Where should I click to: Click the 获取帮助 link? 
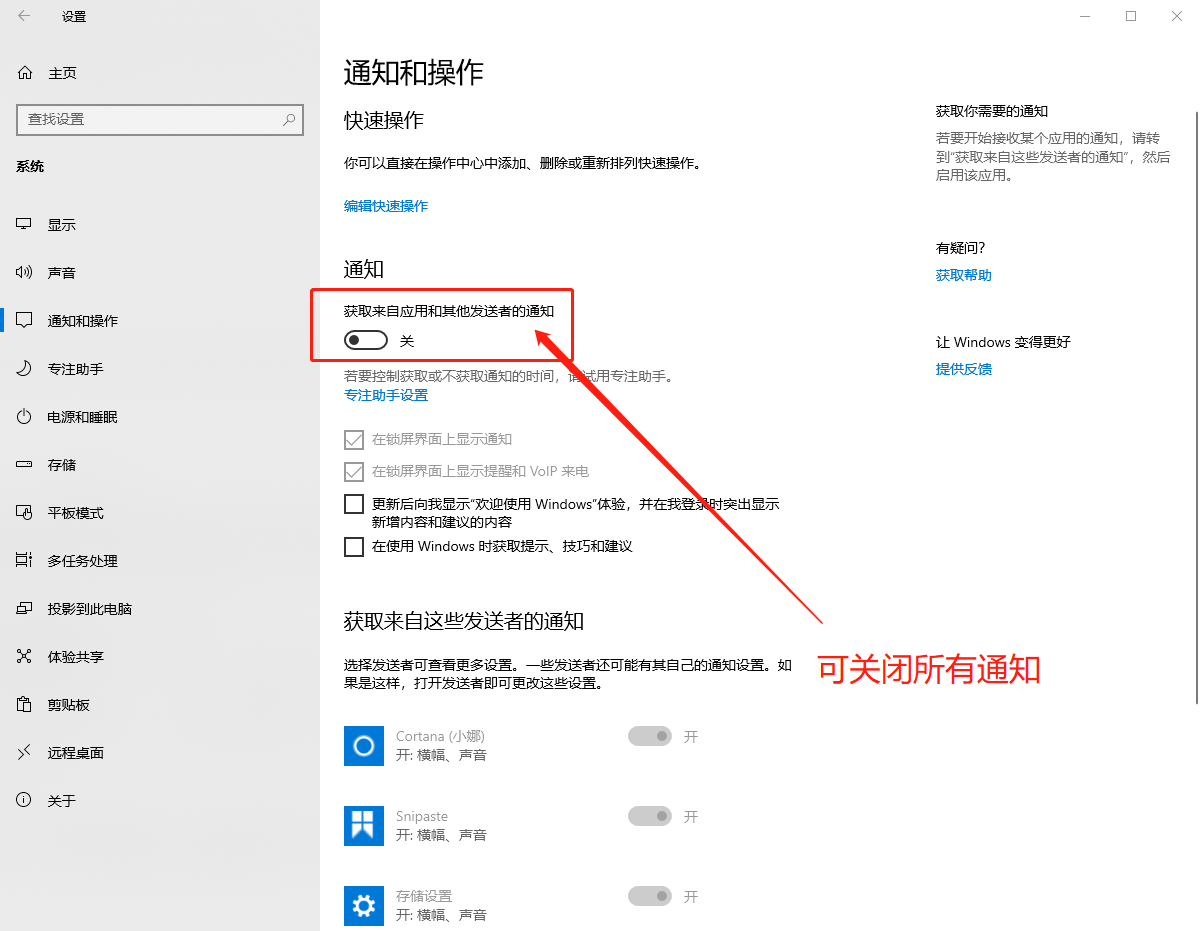(x=963, y=275)
